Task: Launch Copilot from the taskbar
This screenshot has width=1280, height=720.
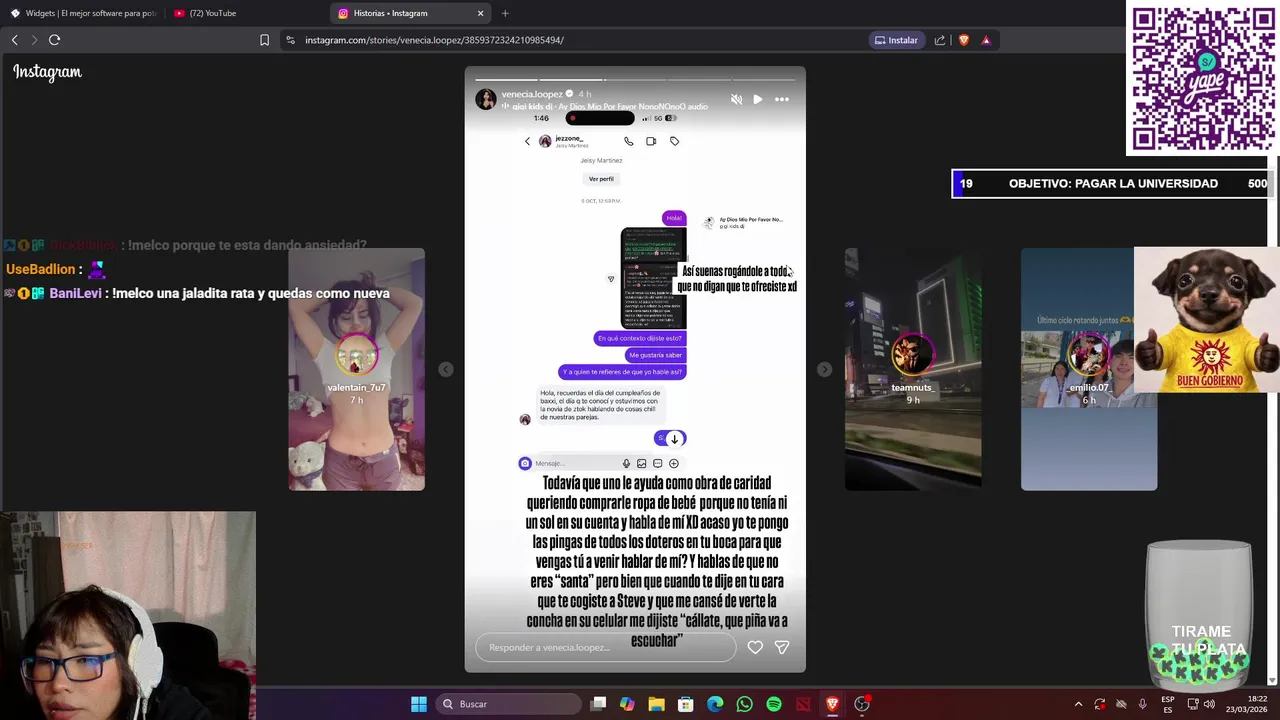Action: [627, 704]
